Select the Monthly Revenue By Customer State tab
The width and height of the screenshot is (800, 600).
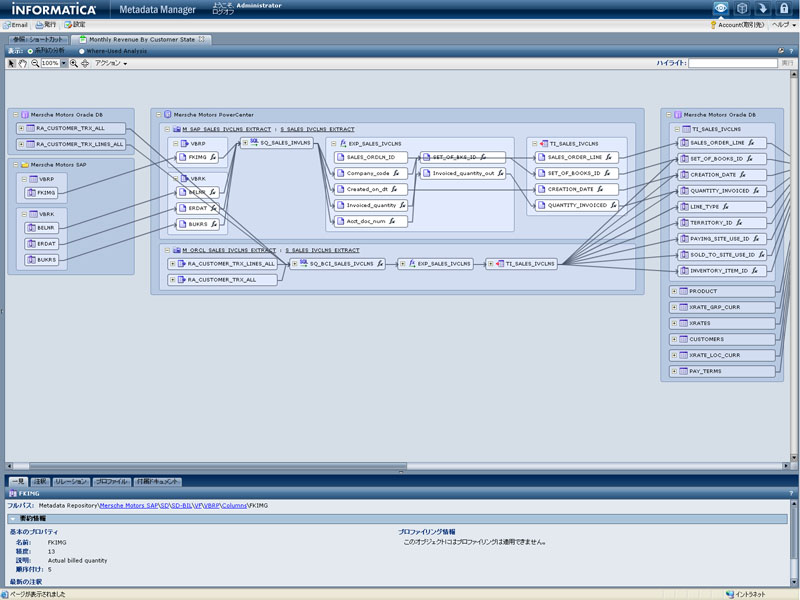tap(141, 39)
